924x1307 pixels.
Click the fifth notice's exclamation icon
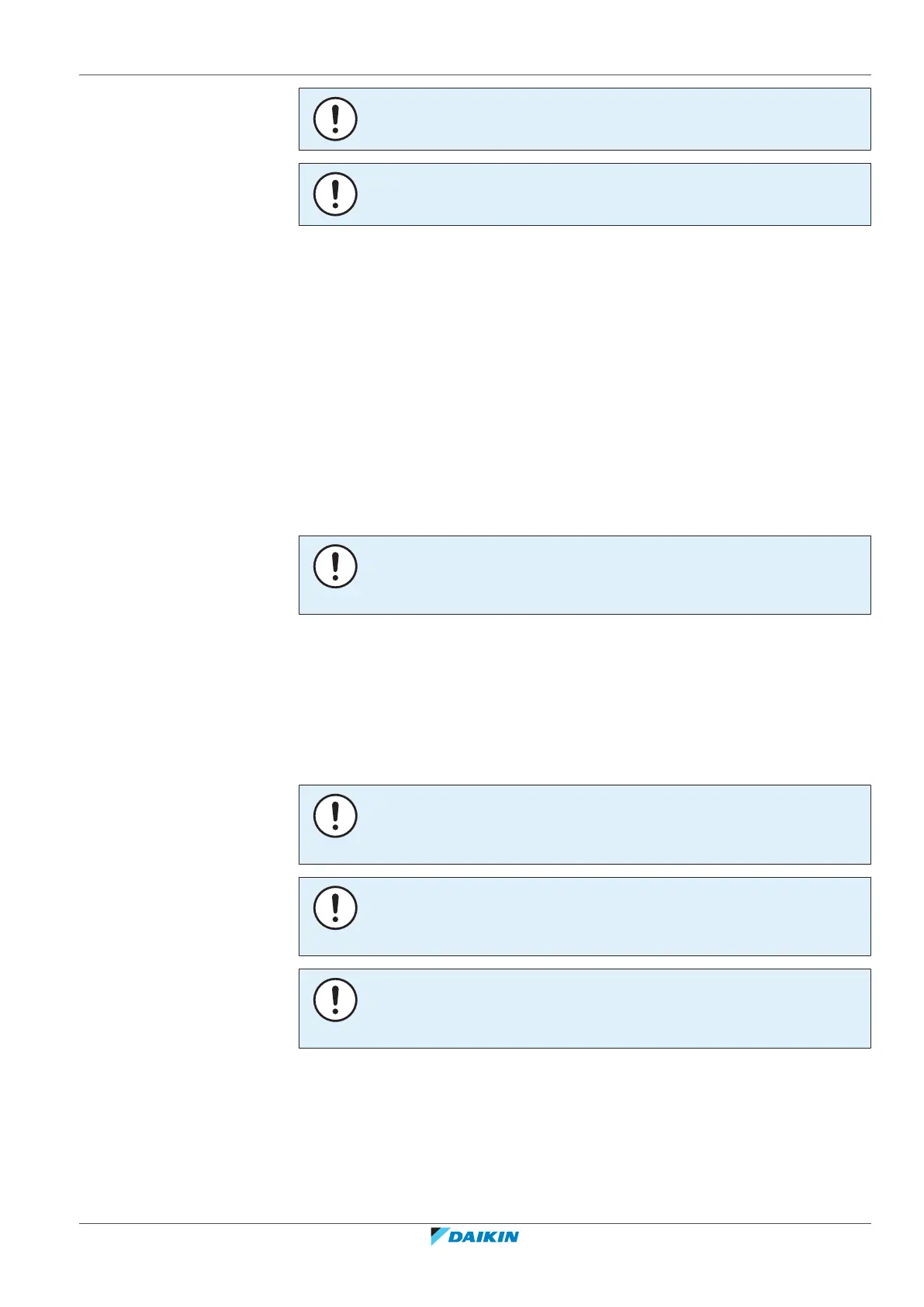coord(335,908)
